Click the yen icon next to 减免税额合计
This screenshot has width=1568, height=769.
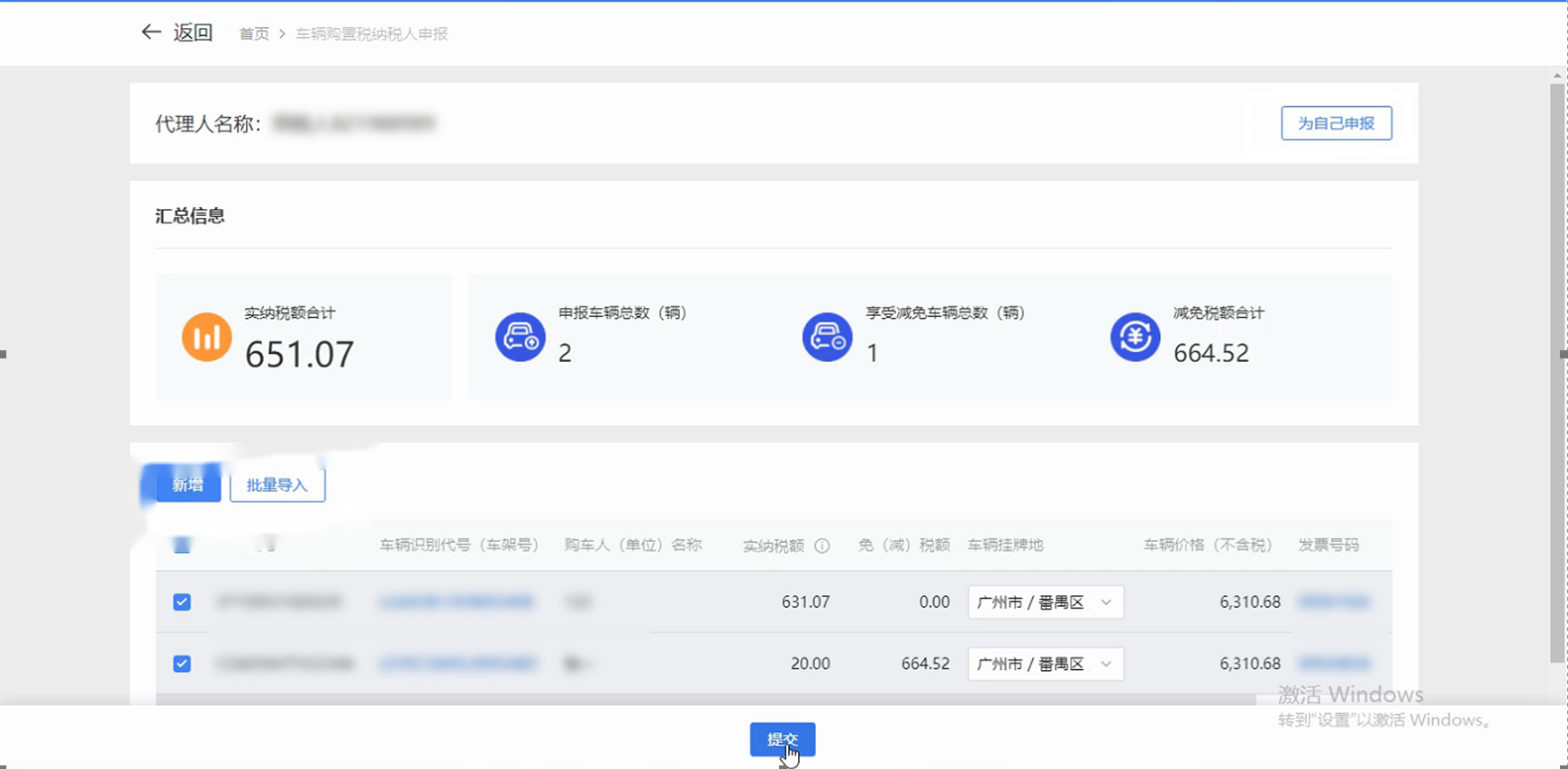coord(1135,337)
